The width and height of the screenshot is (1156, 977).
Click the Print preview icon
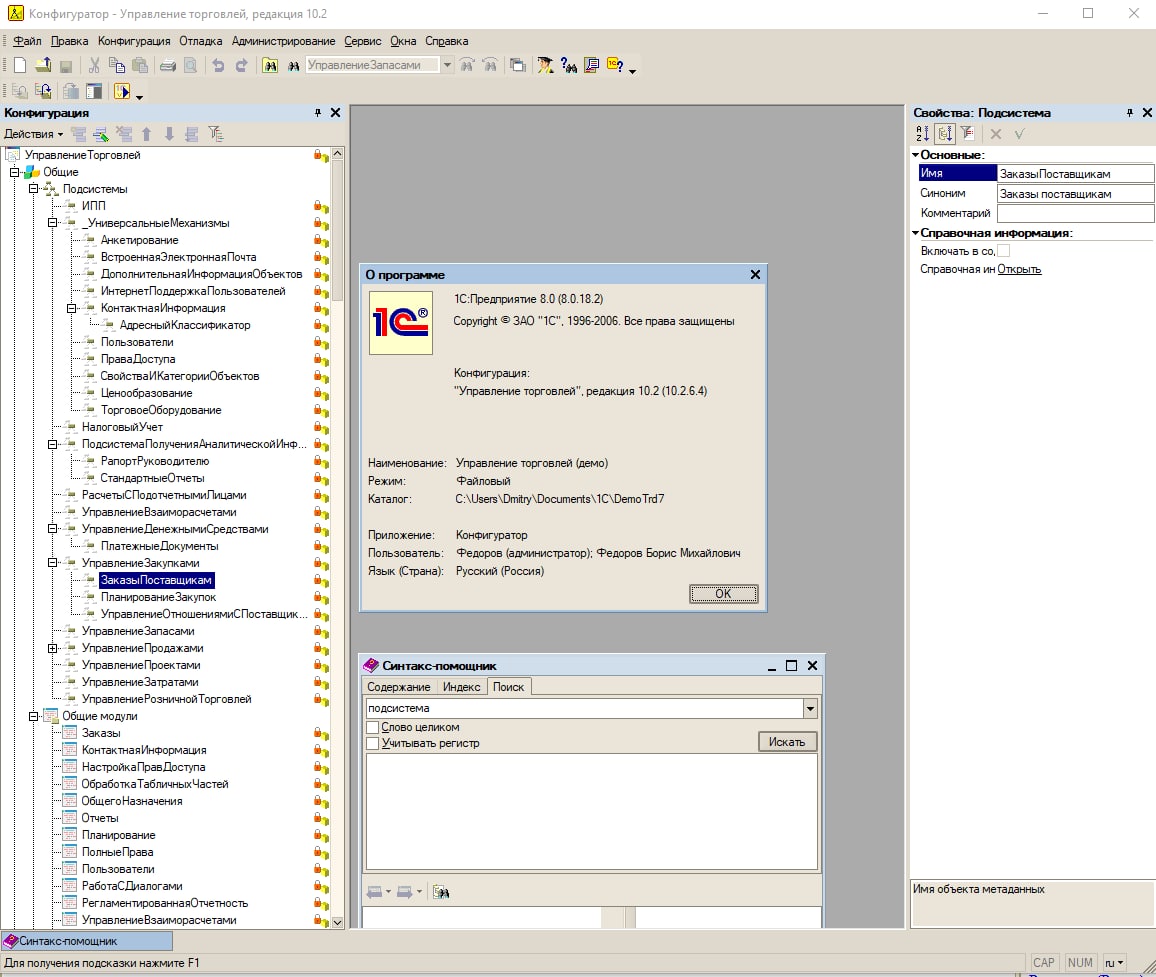click(x=191, y=66)
